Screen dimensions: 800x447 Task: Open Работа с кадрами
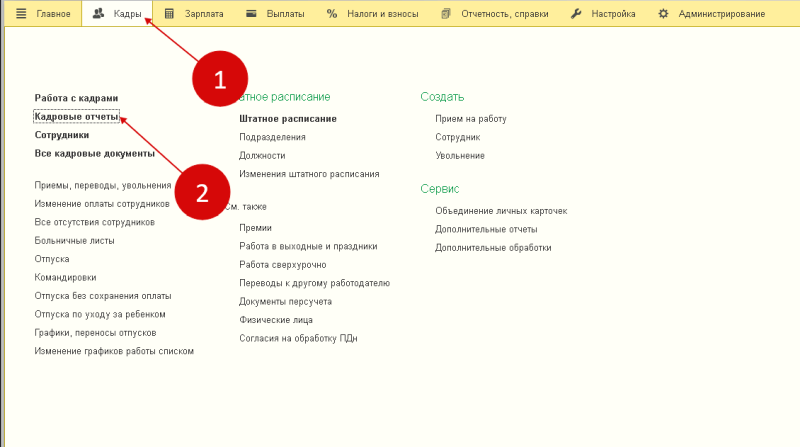coord(77,98)
